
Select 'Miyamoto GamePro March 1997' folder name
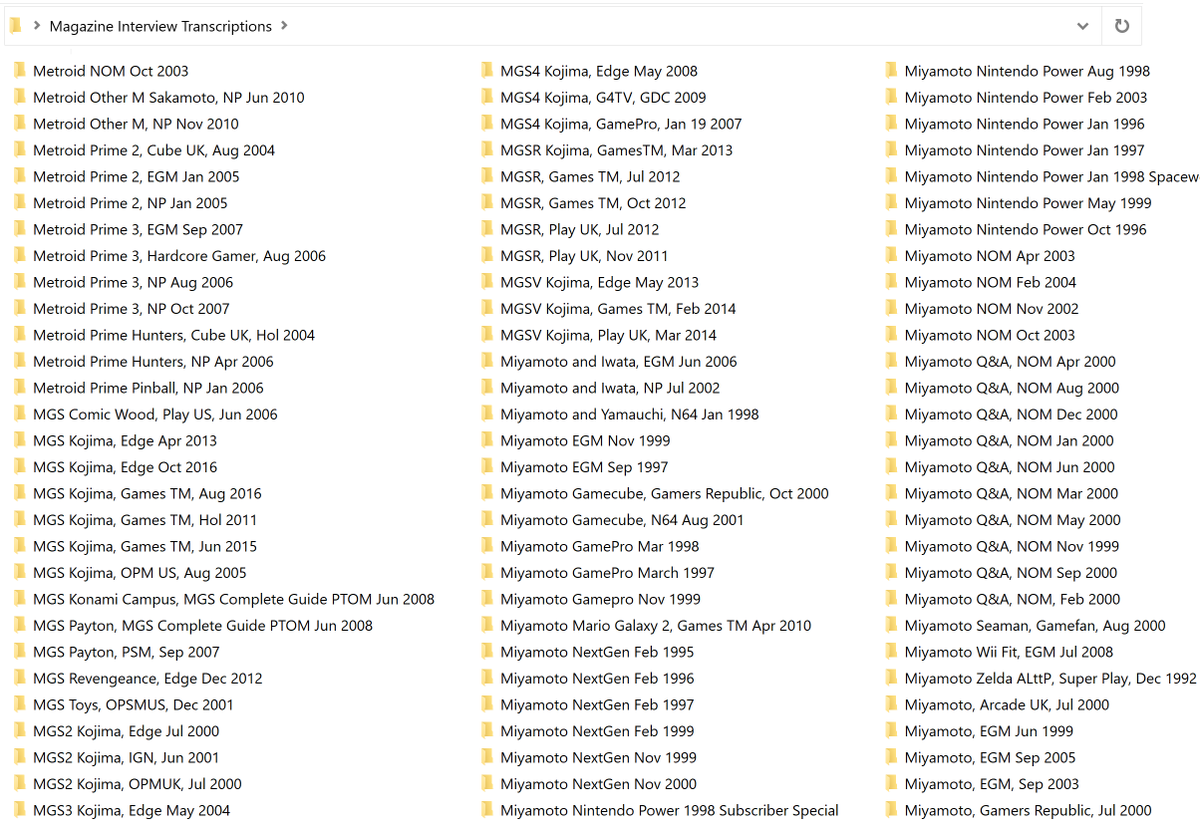coord(607,573)
